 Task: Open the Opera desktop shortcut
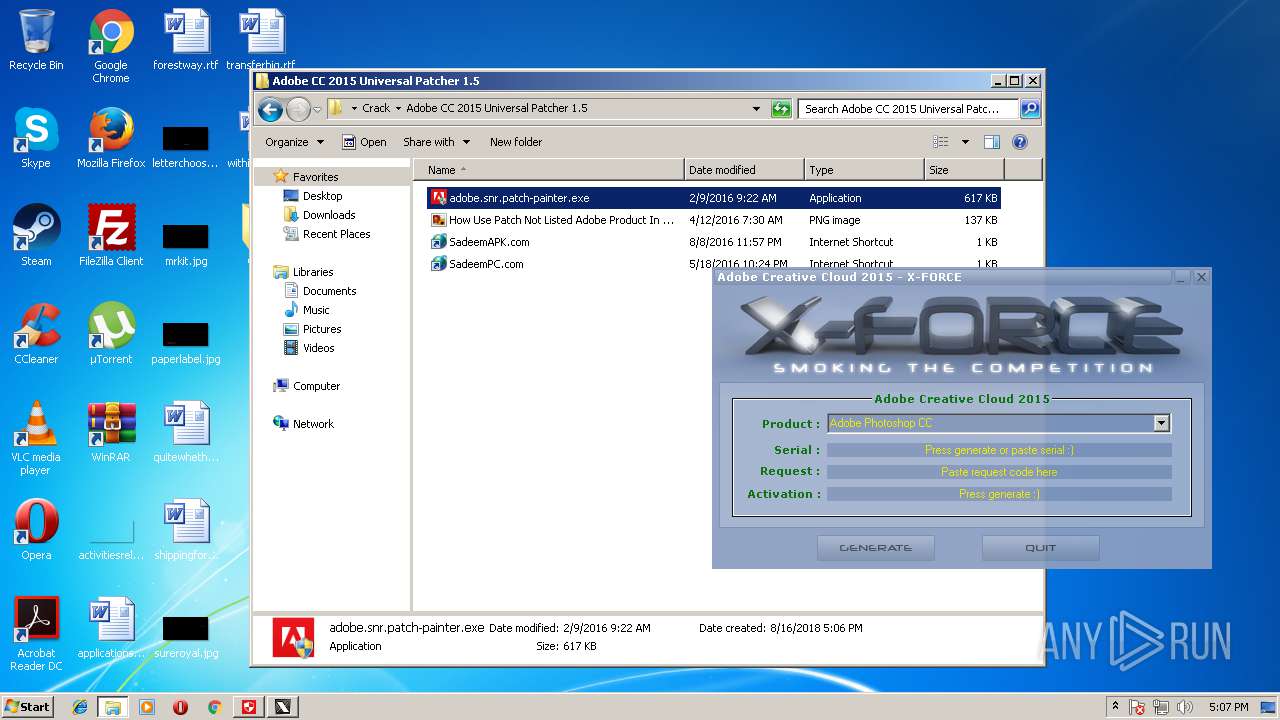(36, 530)
